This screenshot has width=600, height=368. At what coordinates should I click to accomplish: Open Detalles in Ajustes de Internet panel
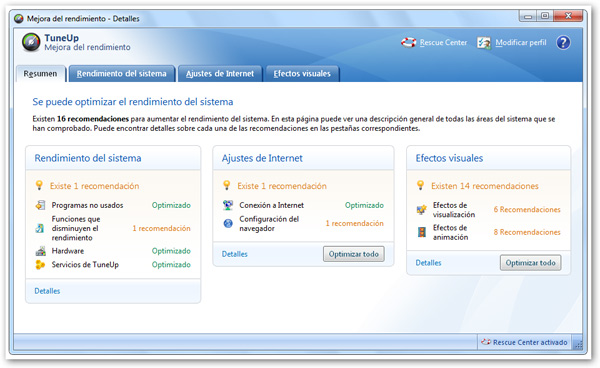coord(235,254)
